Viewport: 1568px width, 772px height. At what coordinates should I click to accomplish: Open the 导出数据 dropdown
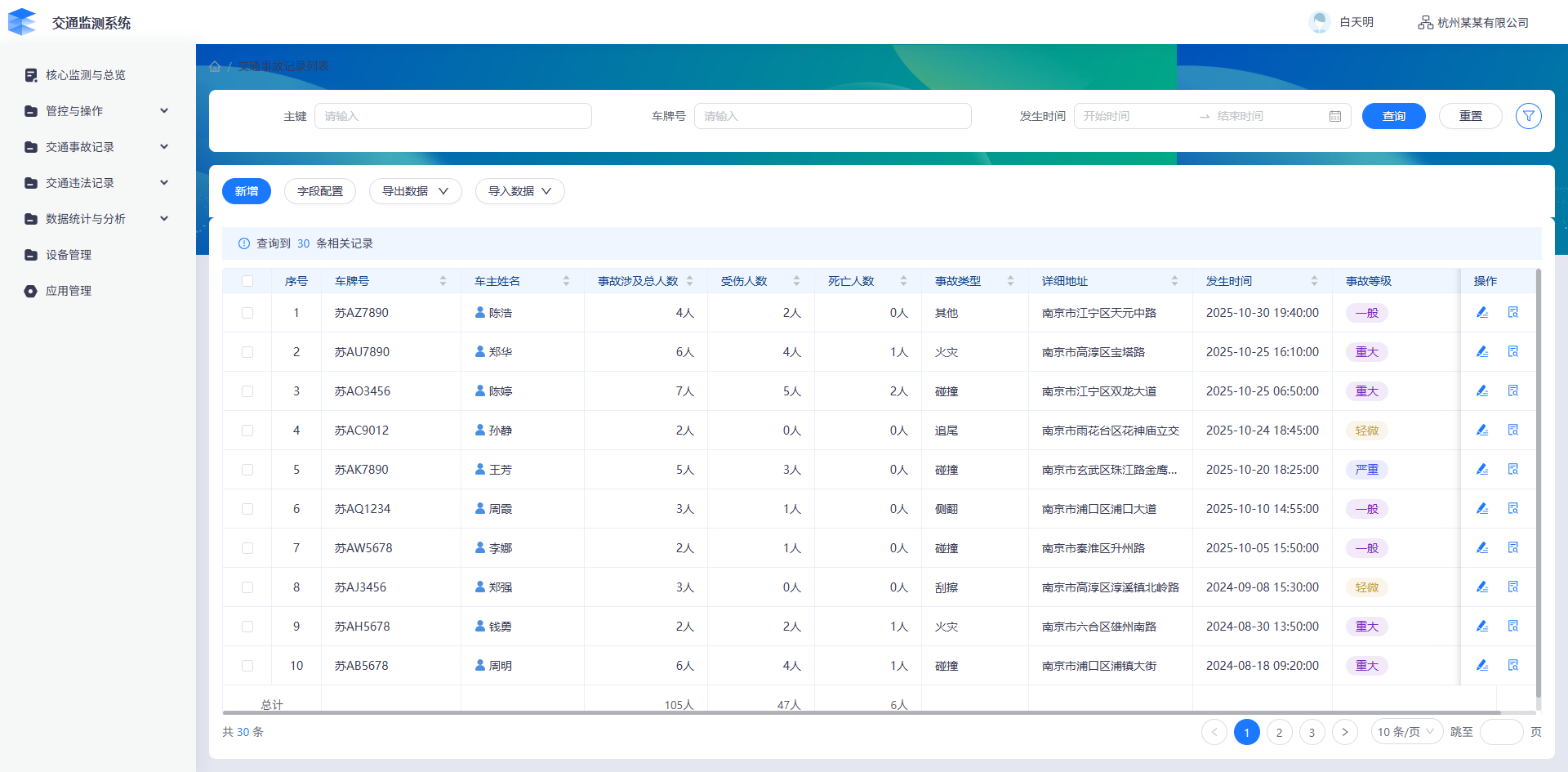[415, 191]
